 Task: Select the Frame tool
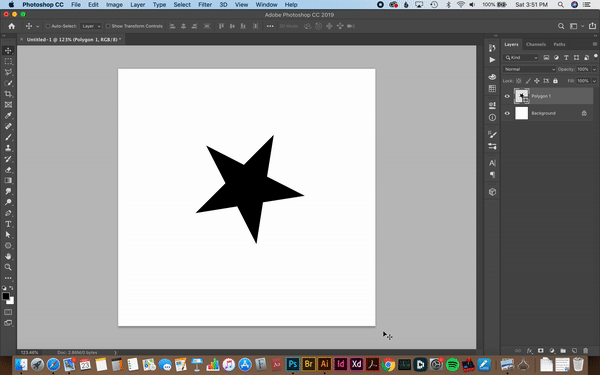pos(8,104)
